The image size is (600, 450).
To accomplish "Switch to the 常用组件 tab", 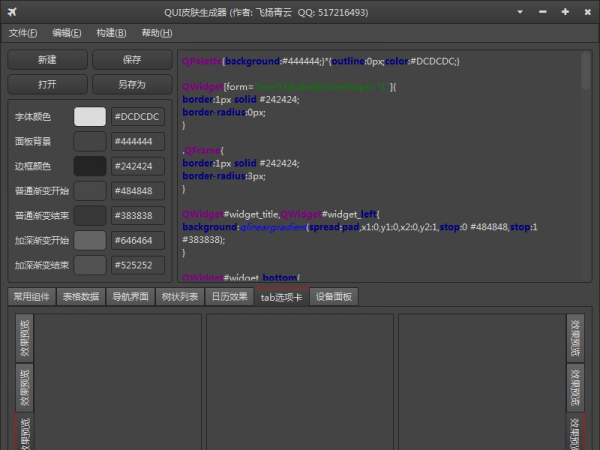I will [30, 297].
